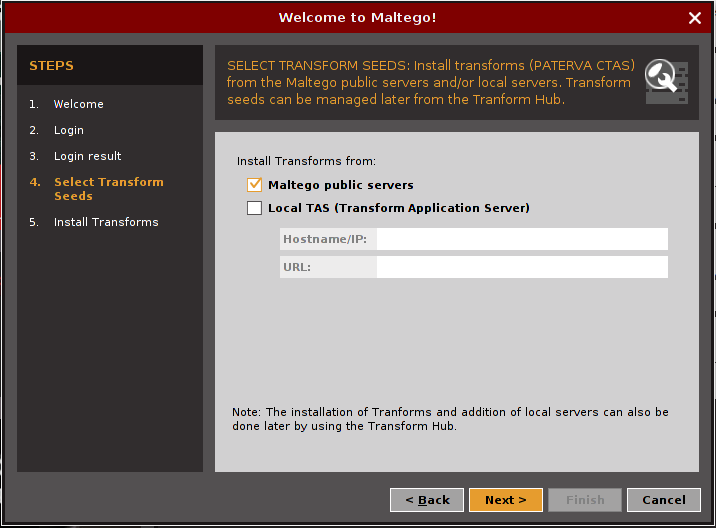This screenshot has width=716, height=528.
Task: Click the transform seeds wrench icon in header
Action: [x=665, y=82]
